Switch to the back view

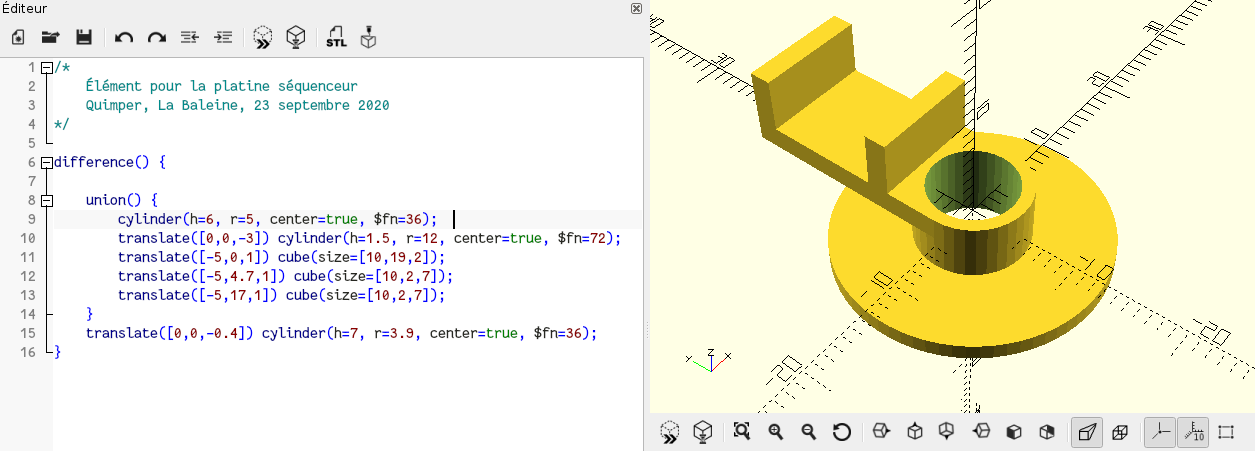click(x=1047, y=432)
